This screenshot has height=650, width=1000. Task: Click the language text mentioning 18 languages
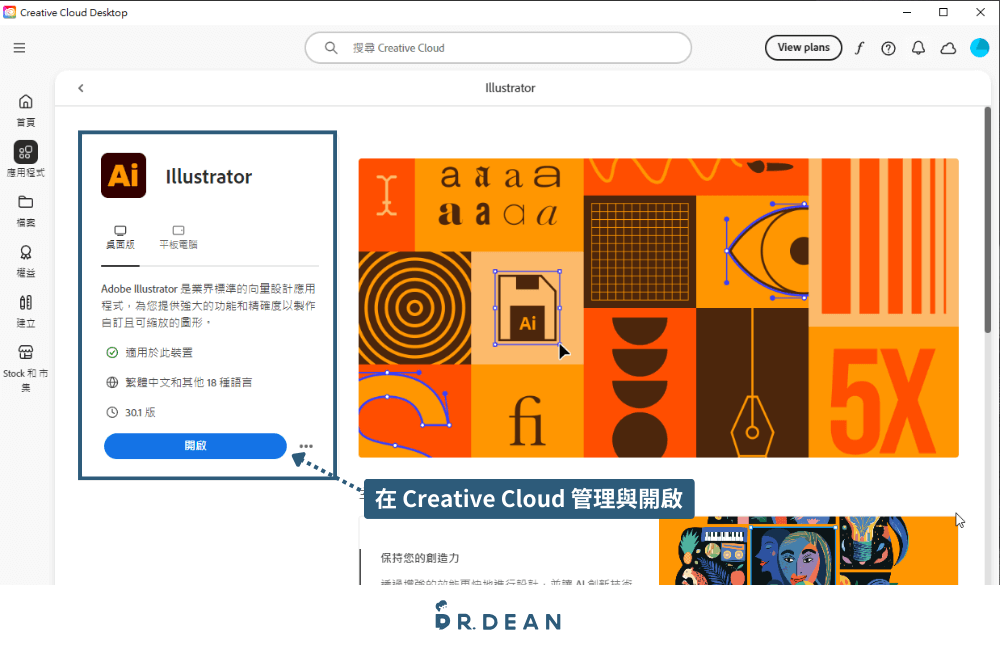189,382
